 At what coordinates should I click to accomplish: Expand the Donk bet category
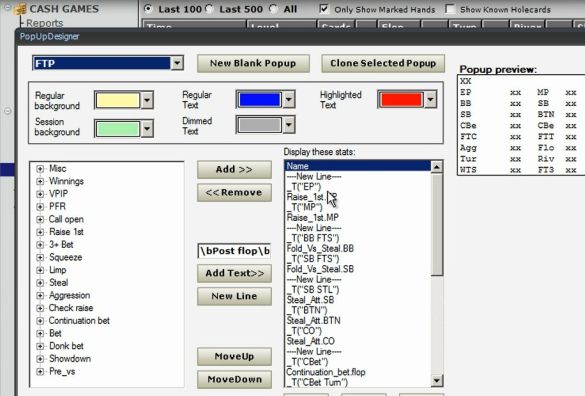coord(40,346)
